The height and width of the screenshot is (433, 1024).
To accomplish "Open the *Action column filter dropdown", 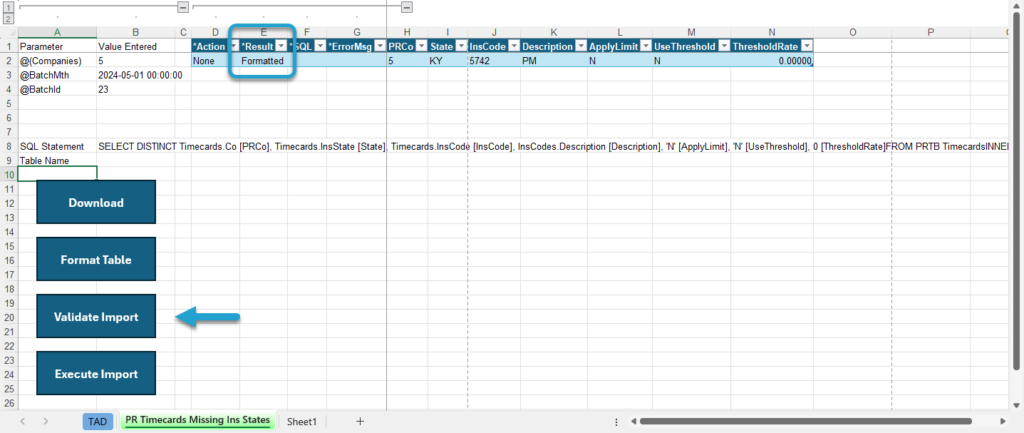I will [x=234, y=46].
